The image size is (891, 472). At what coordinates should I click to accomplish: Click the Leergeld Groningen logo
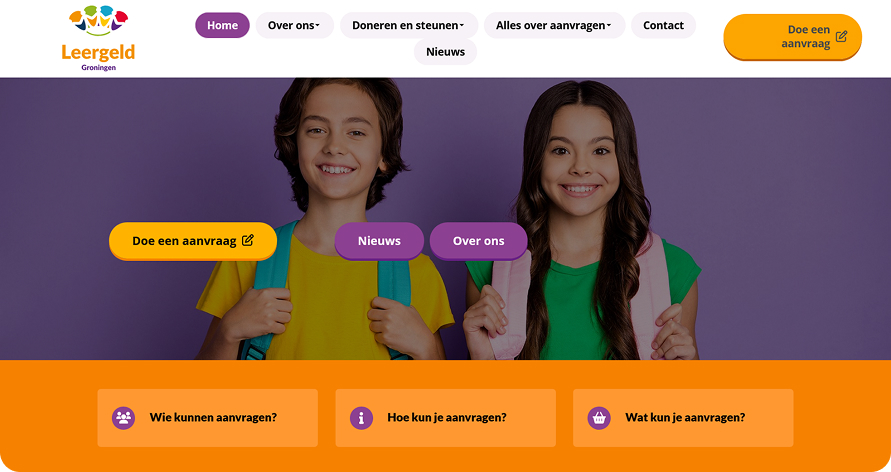[x=98, y=38]
